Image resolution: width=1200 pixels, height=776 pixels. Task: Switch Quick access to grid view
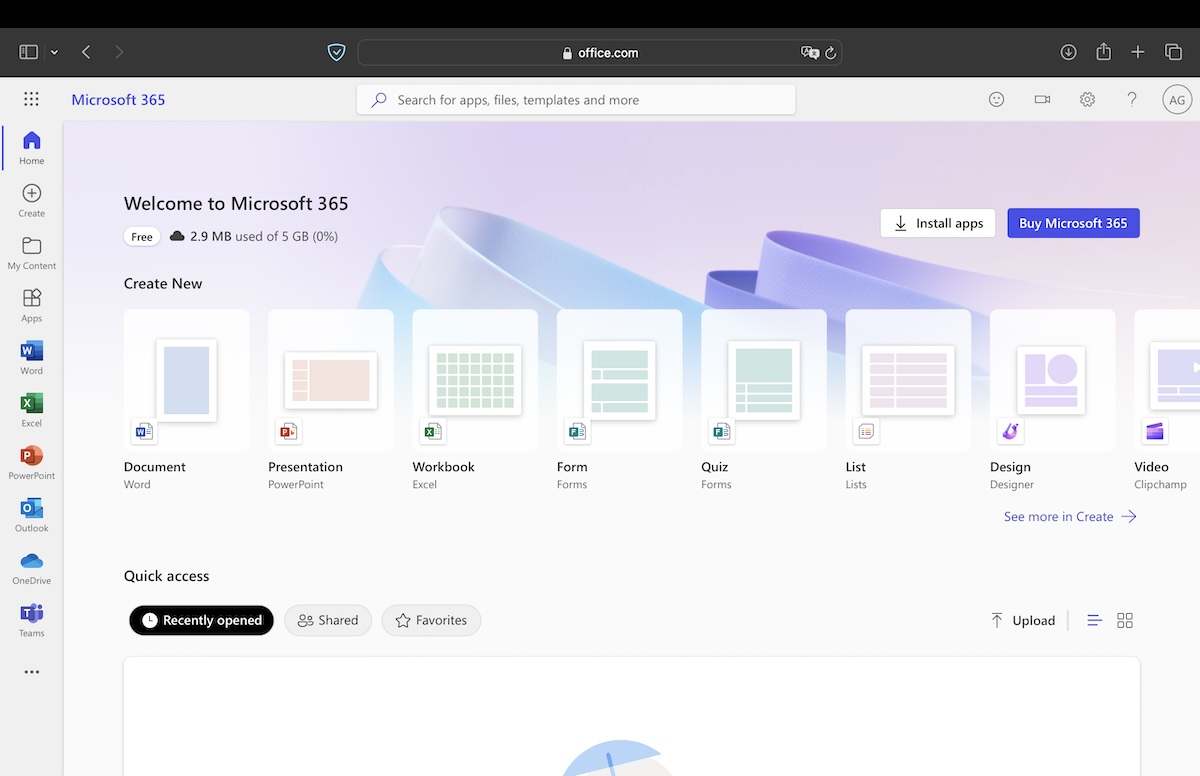1125,620
